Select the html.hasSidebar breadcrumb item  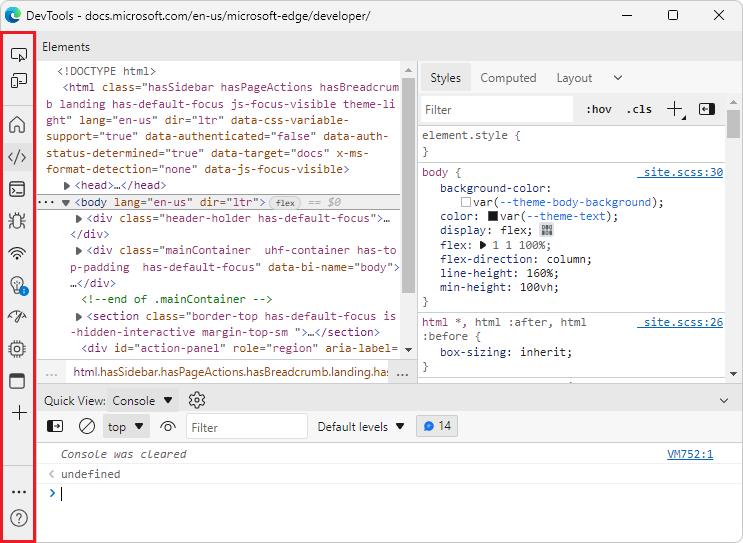point(230,372)
